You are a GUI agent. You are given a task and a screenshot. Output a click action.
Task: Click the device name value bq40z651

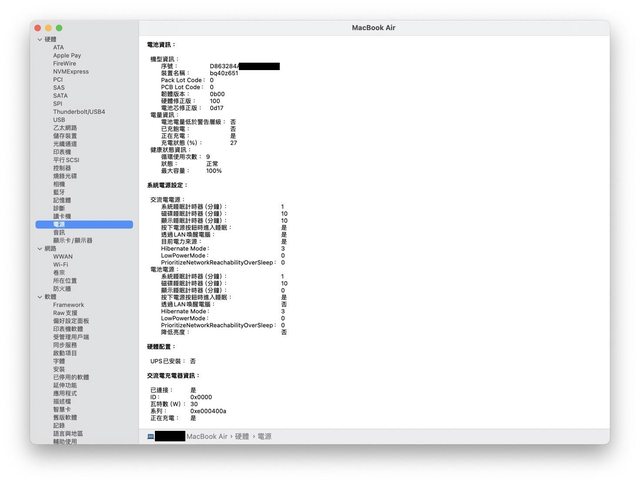pos(224,73)
